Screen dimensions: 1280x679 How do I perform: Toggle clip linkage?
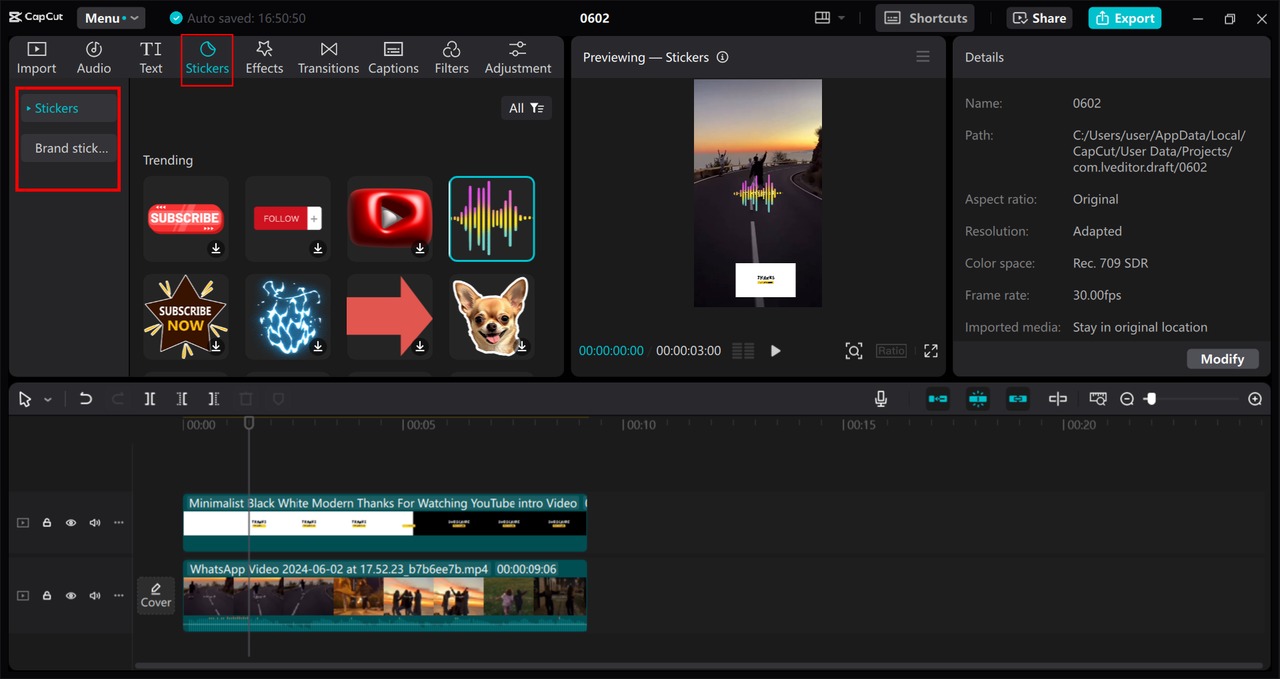pos(1018,399)
